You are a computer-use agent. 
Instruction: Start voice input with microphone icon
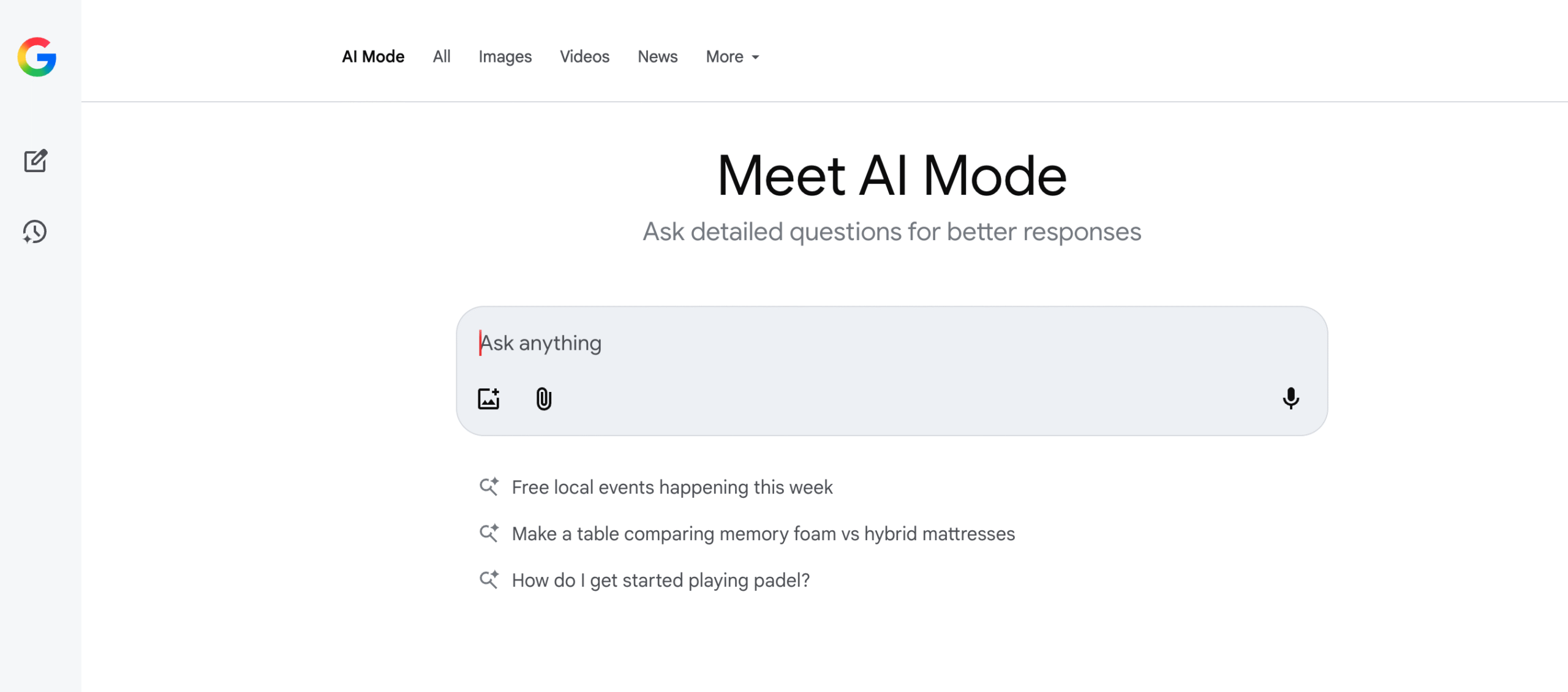1290,399
